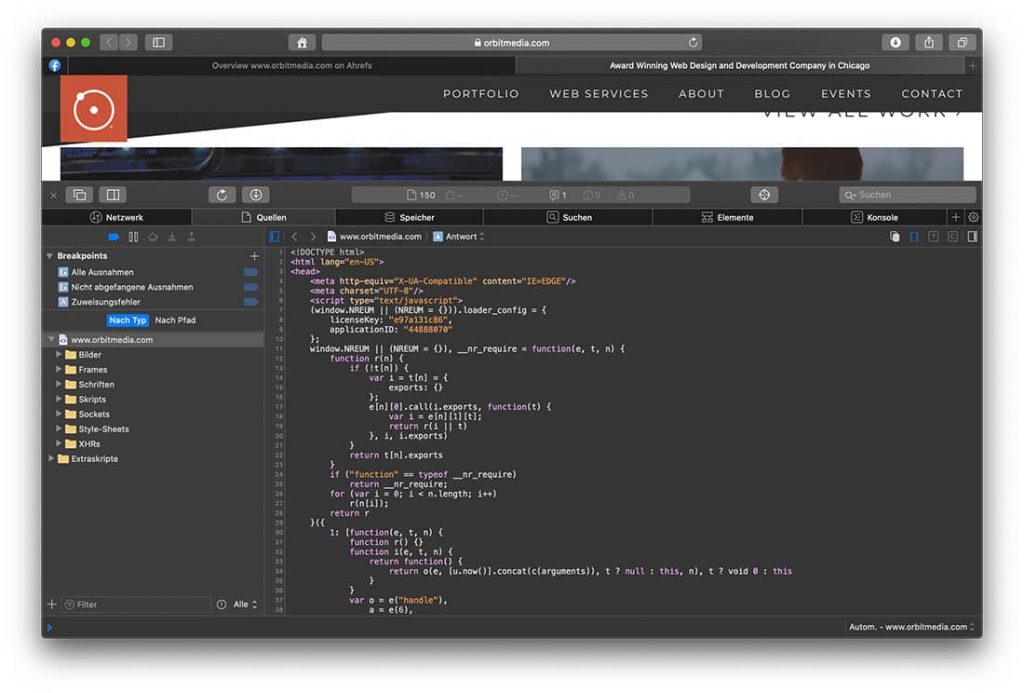
Task: Start element selection crosshair tool
Action: 764,195
